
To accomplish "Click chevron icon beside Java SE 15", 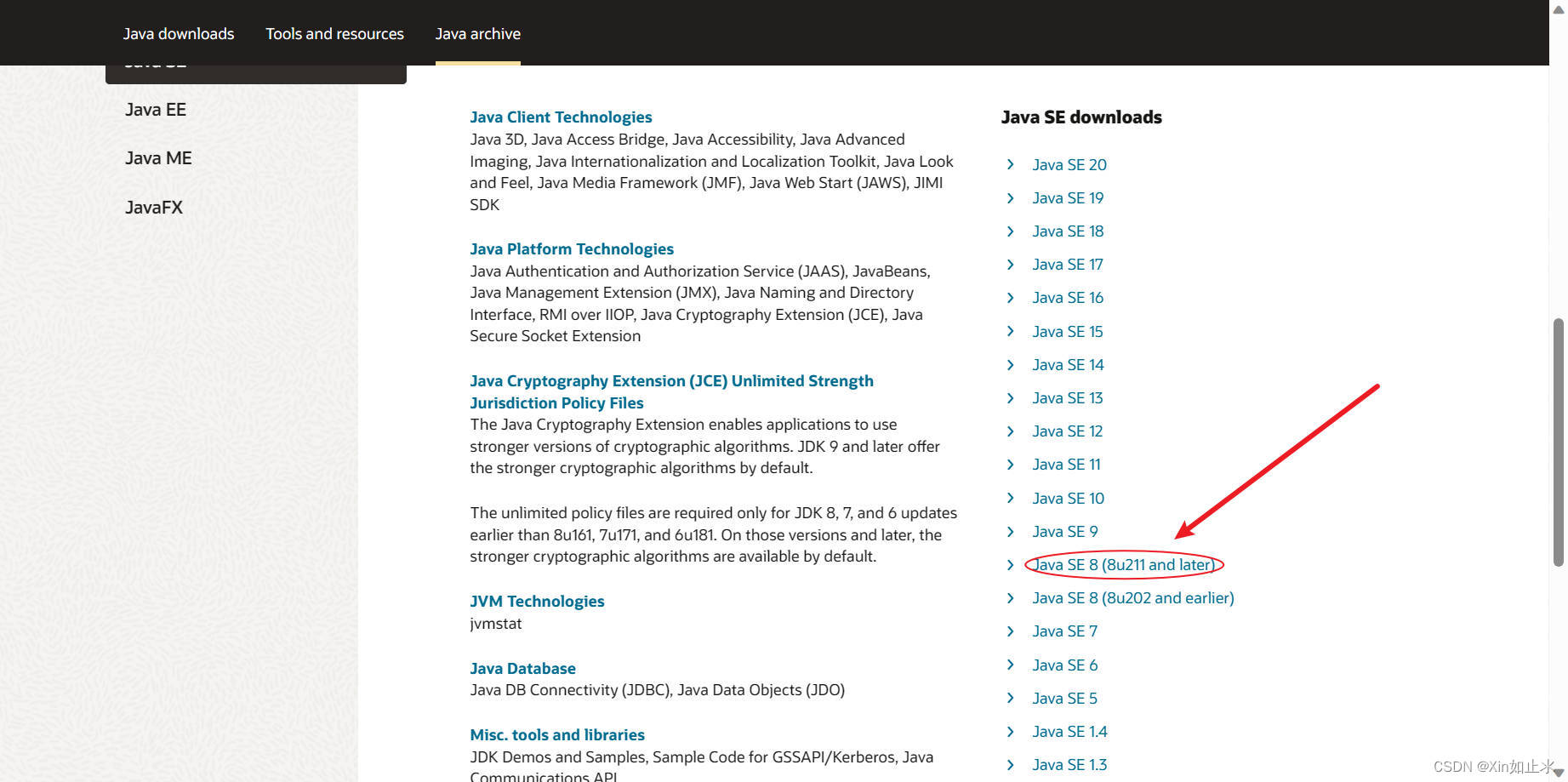I will point(1010,331).
